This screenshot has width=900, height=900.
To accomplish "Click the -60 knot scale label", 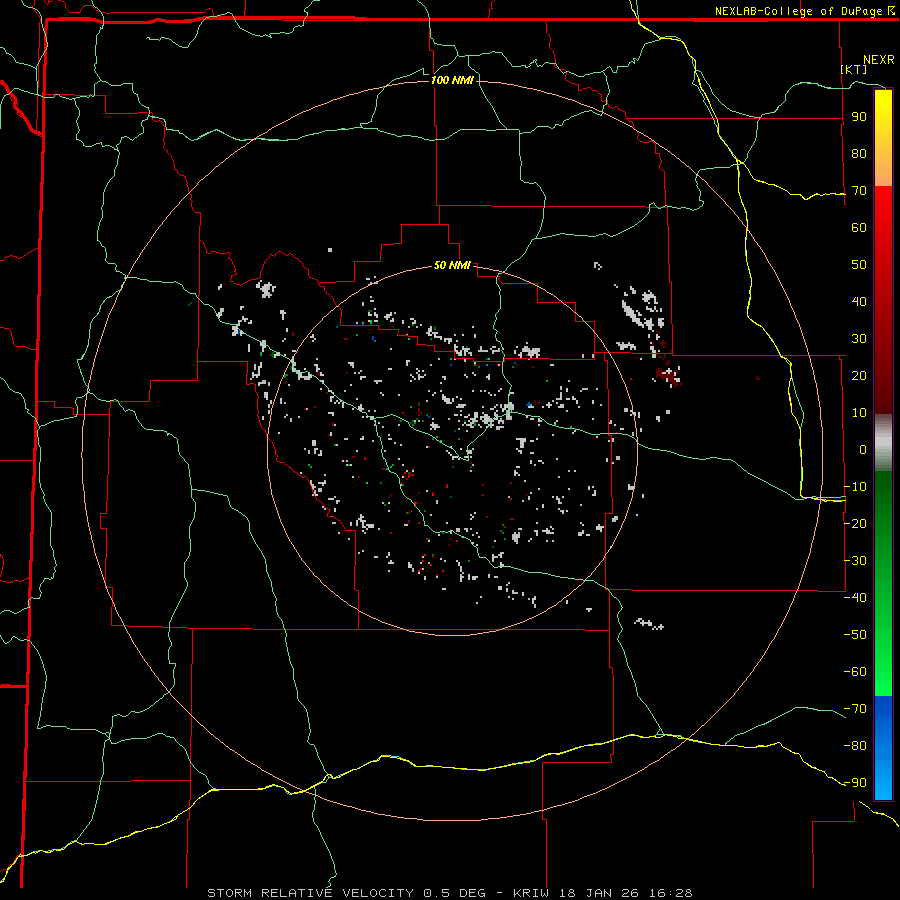I will pos(855,672).
